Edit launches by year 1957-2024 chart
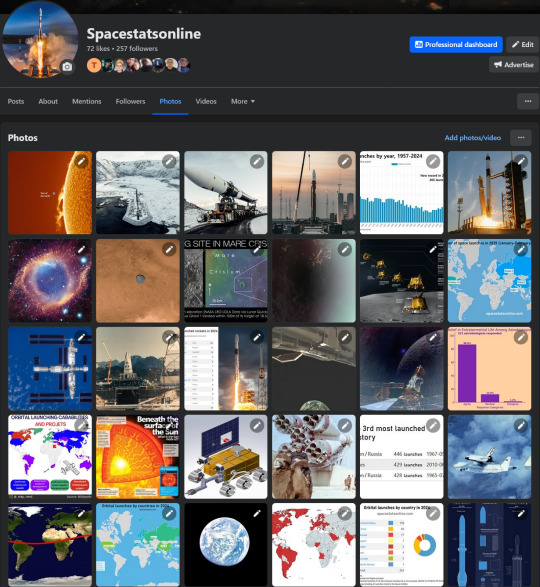Screen dimensions: 540x587 coord(433,161)
